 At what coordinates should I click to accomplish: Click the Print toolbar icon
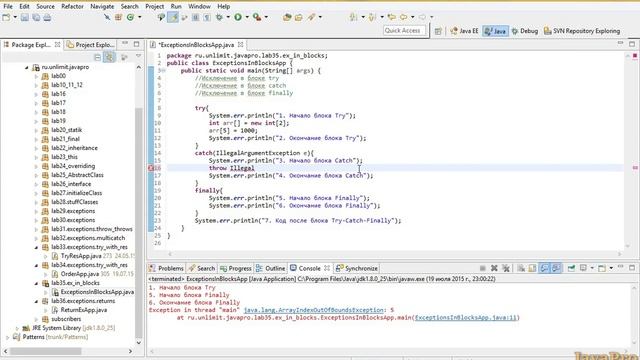[x=47, y=17]
